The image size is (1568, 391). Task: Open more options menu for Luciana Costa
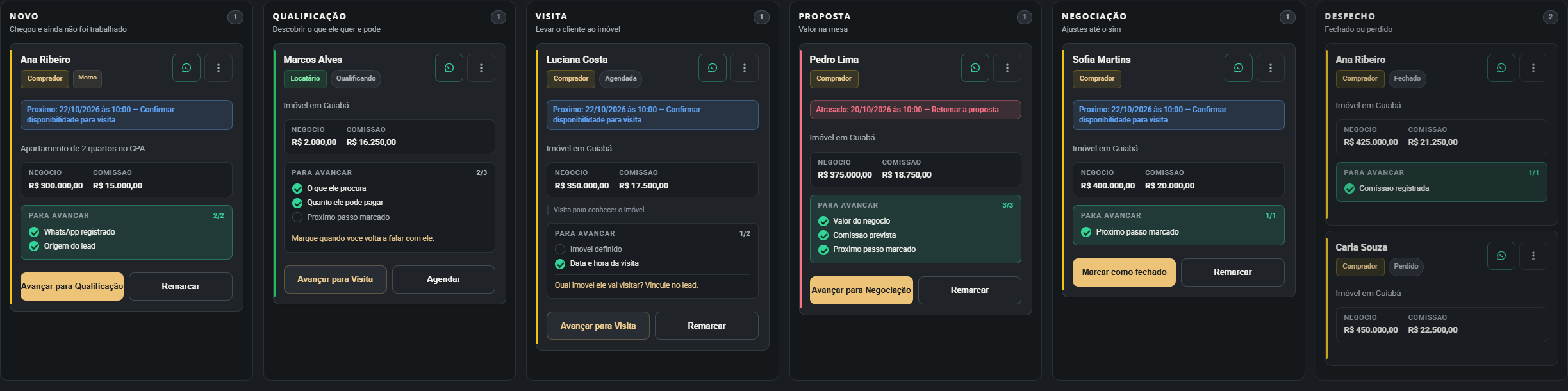pyautogui.click(x=745, y=68)
